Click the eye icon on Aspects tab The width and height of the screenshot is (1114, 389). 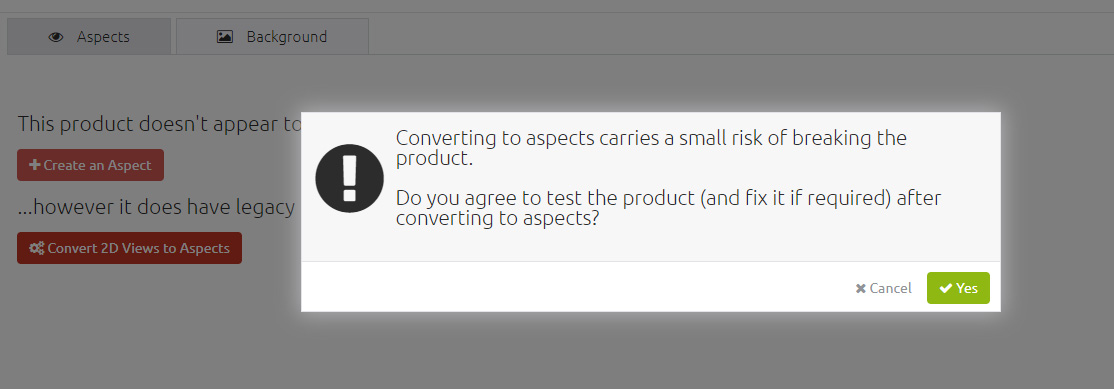56,37
